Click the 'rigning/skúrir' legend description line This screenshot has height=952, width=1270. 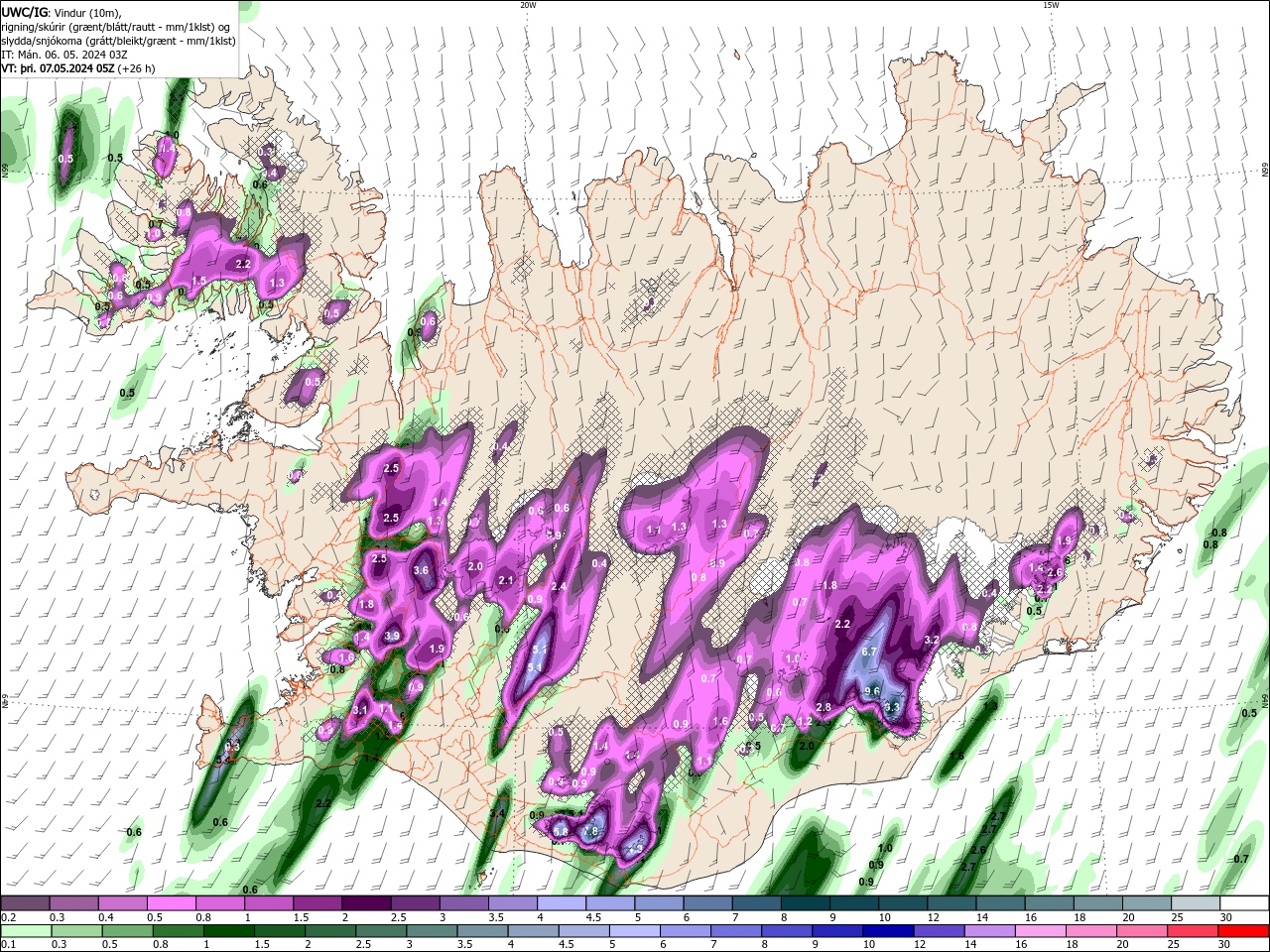pos(117,27)
